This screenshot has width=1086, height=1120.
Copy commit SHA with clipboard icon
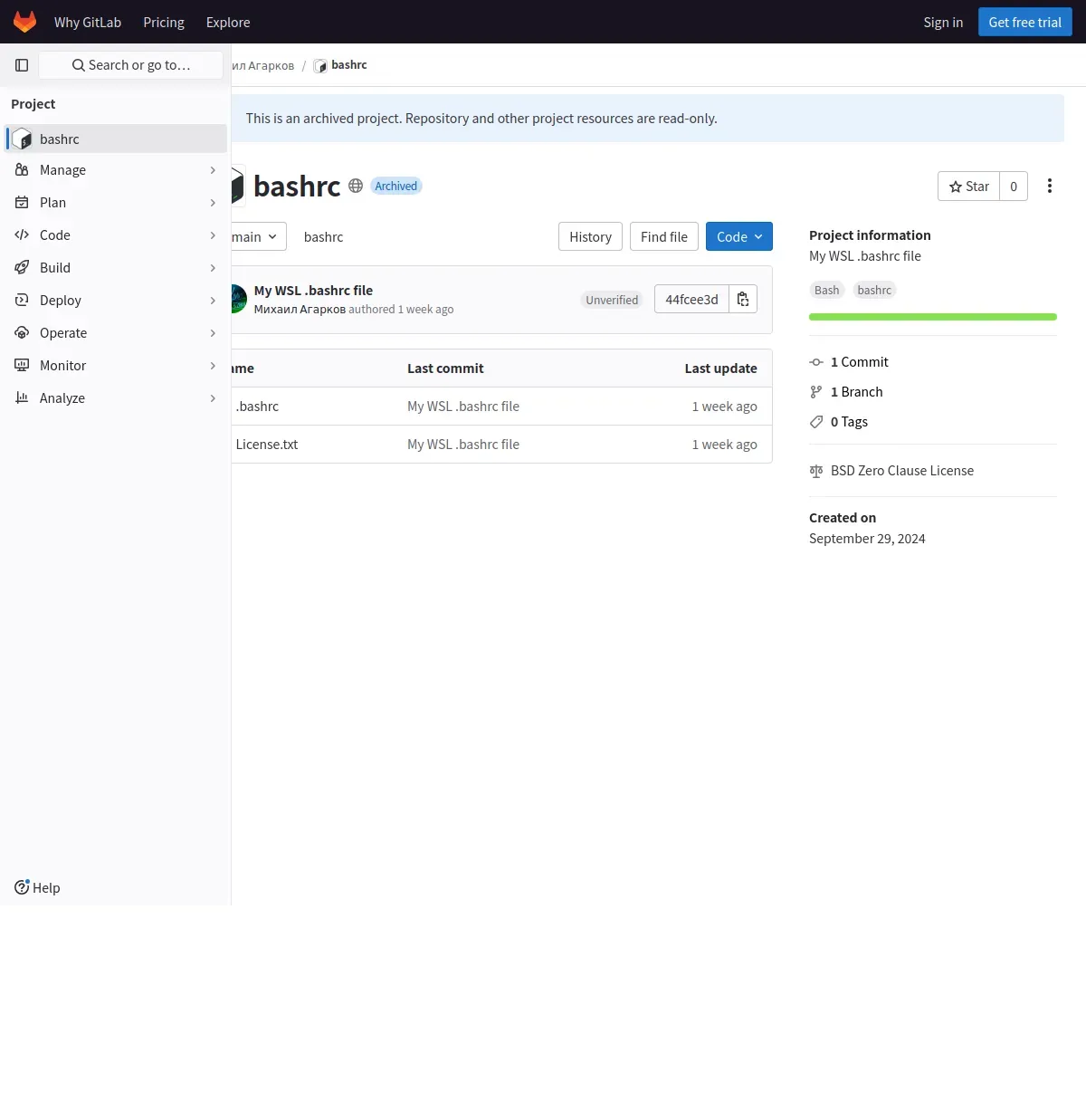pos(743,299)
